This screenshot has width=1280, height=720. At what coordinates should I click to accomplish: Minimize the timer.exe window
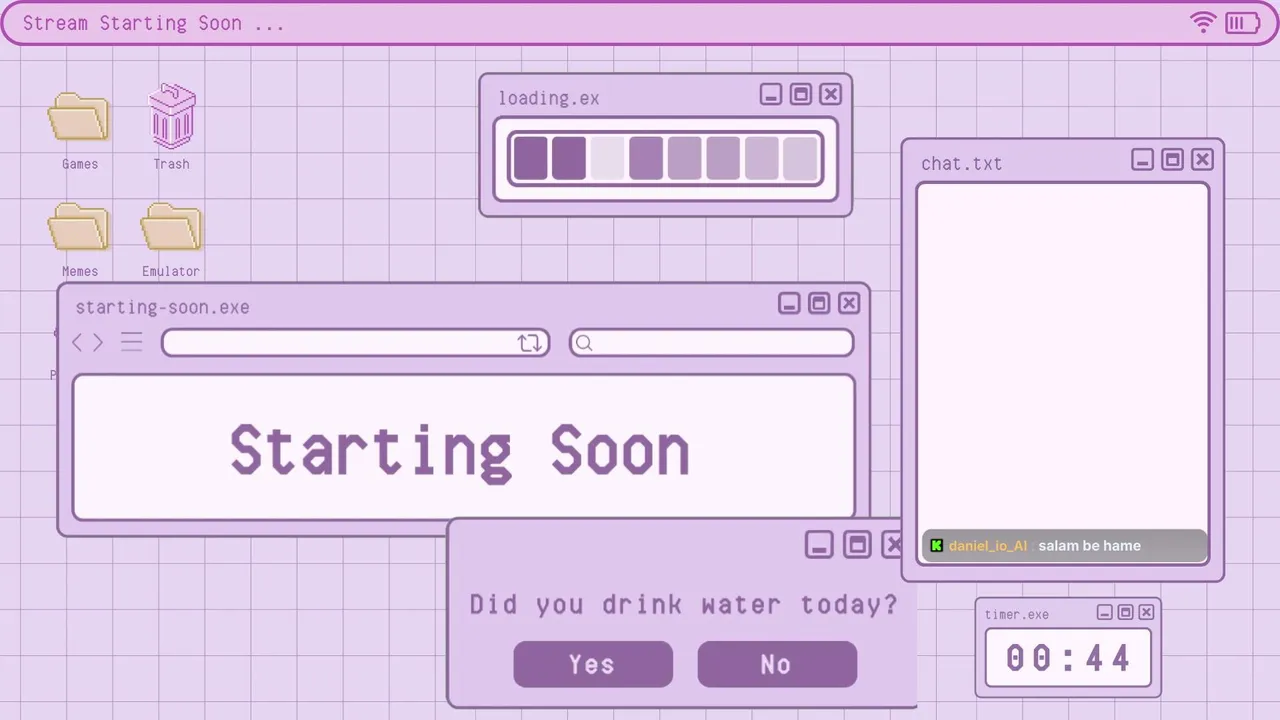1104,612
